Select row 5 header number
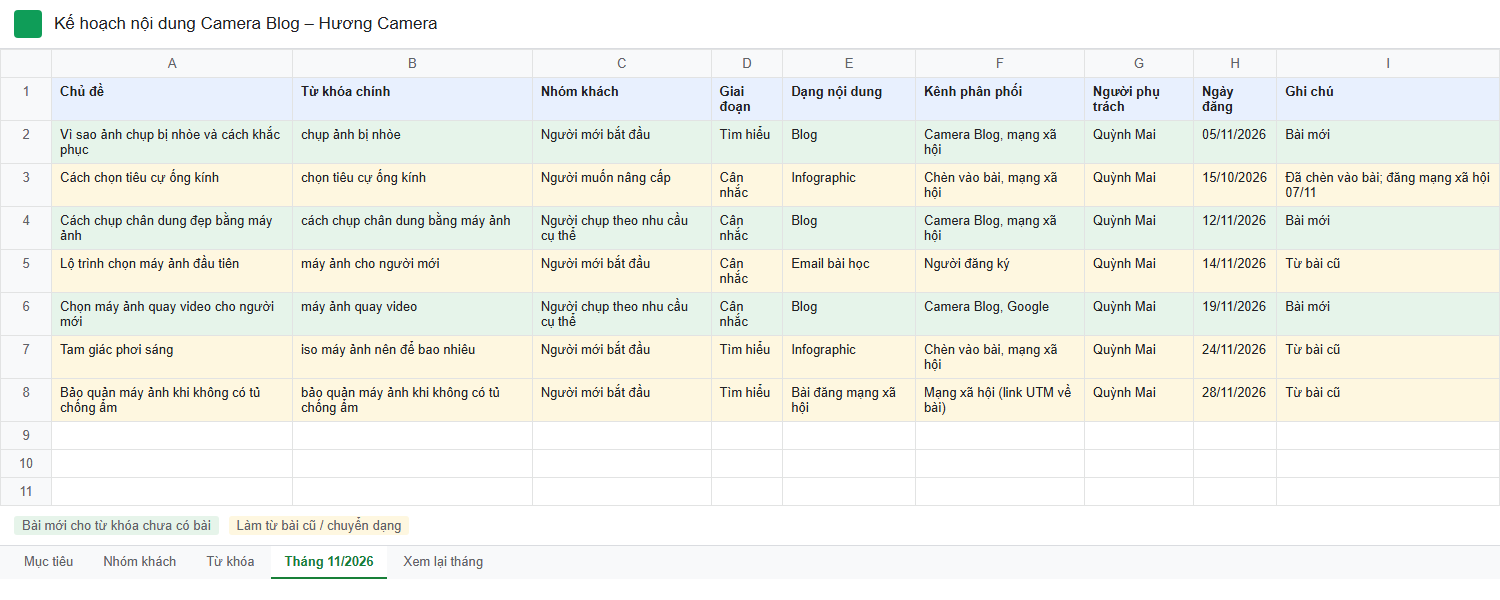Viewport: 1500px width, 600px height. tap(26, 271)
